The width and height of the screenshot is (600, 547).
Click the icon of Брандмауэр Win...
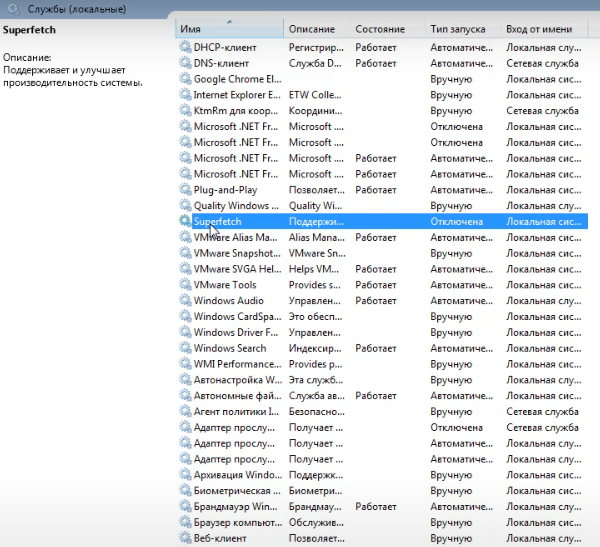click(185, 506)
